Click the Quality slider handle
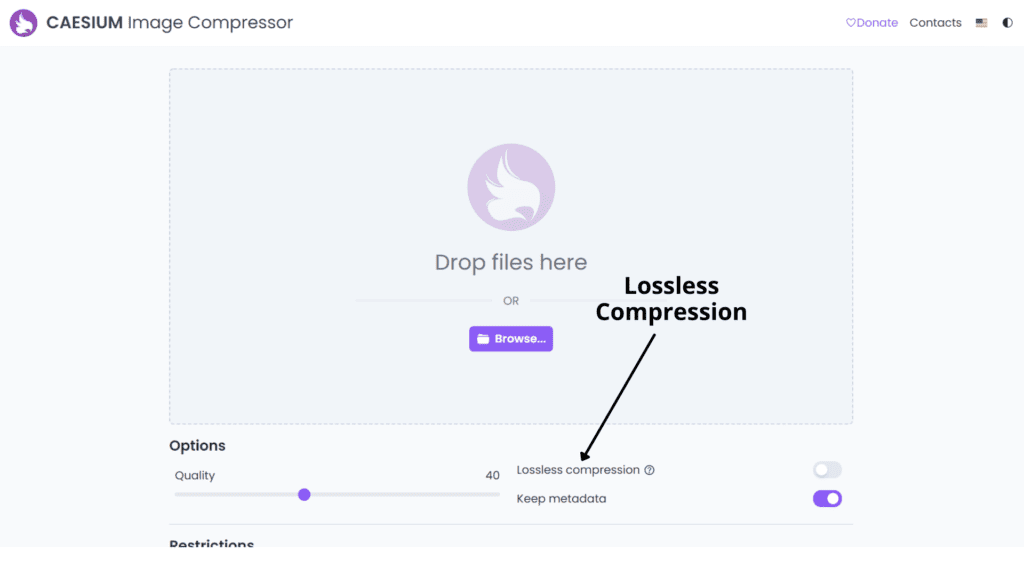This screenshot has height=576, width=1024. (304, 495)
